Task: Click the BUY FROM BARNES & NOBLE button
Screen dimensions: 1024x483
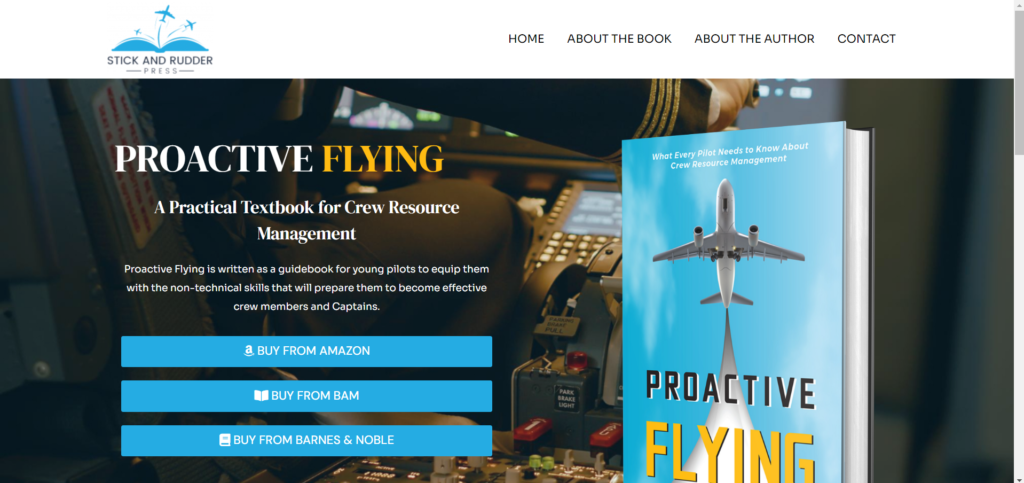Action: click(x=306, y=441)
